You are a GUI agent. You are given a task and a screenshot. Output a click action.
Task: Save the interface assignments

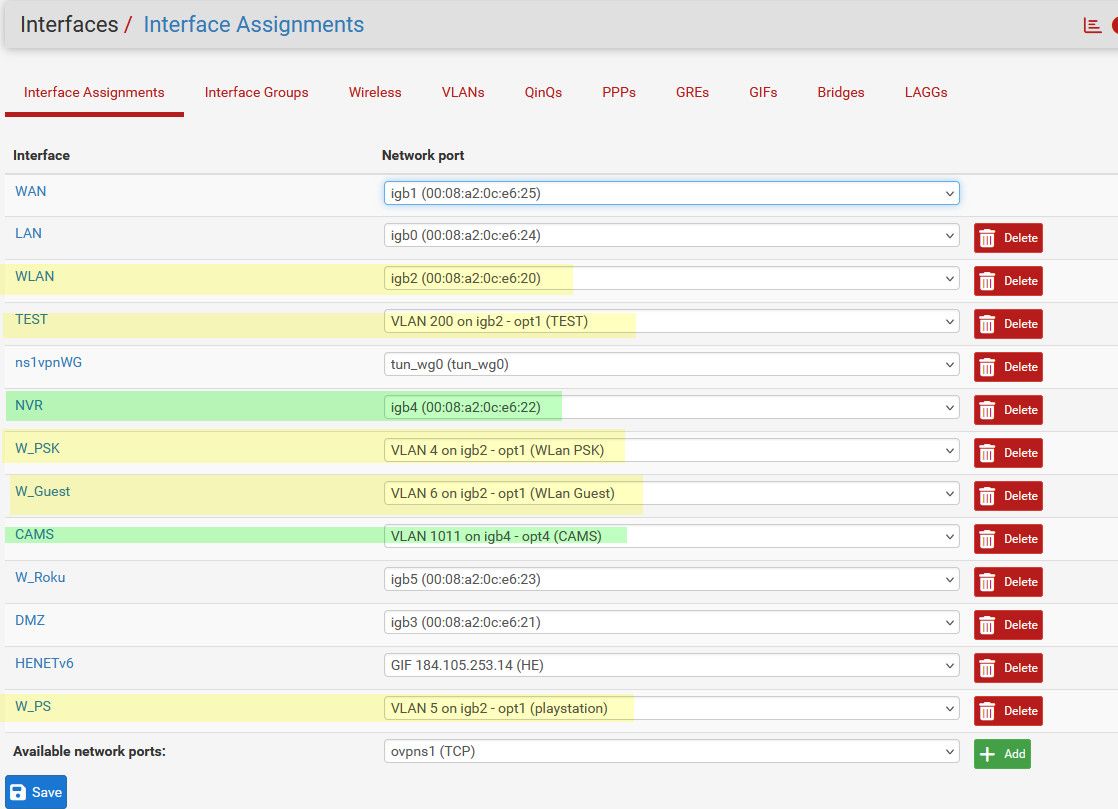(36, 792)
